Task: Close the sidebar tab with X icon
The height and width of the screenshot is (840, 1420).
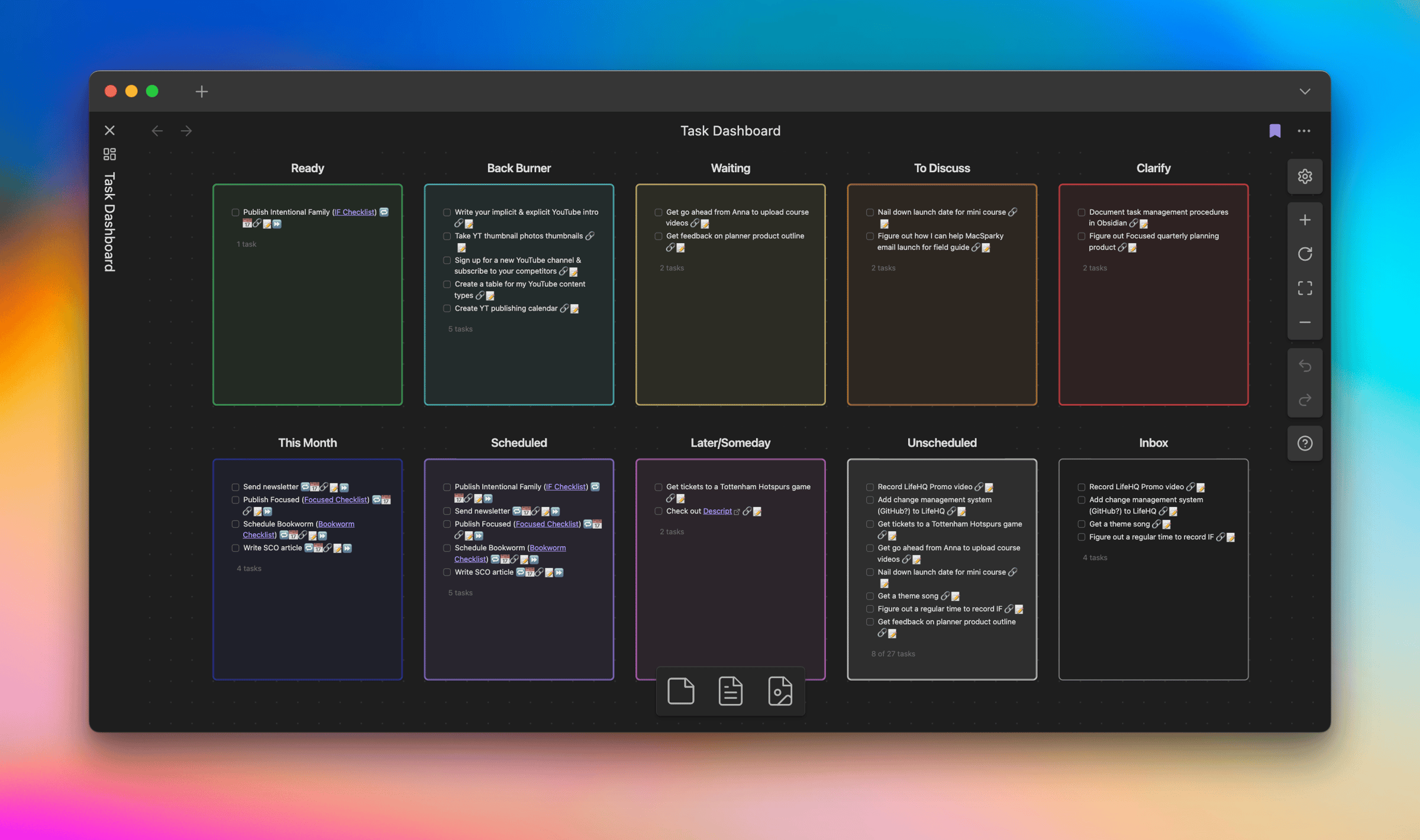Action: coord(109,130)
